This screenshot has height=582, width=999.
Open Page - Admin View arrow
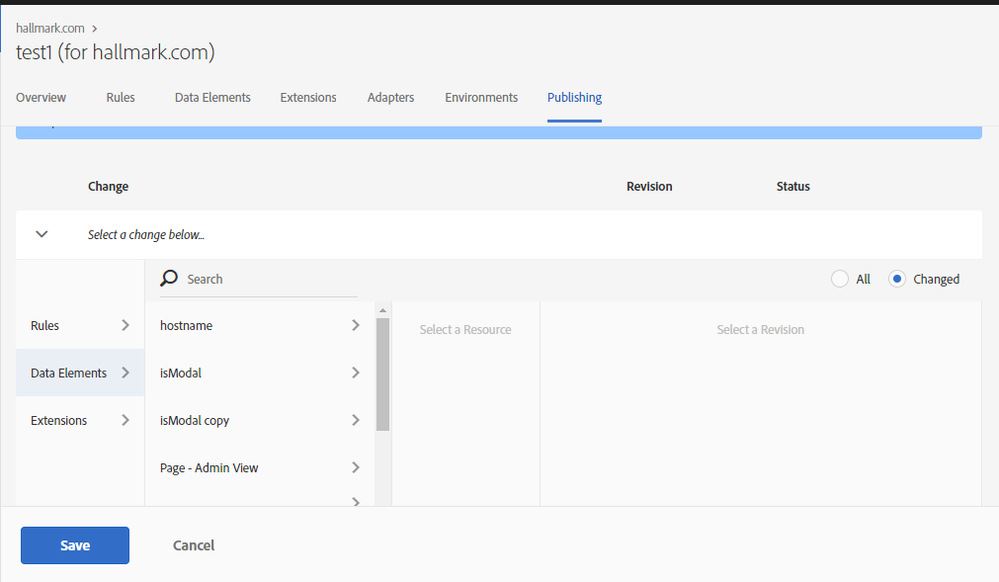[356, 467]
